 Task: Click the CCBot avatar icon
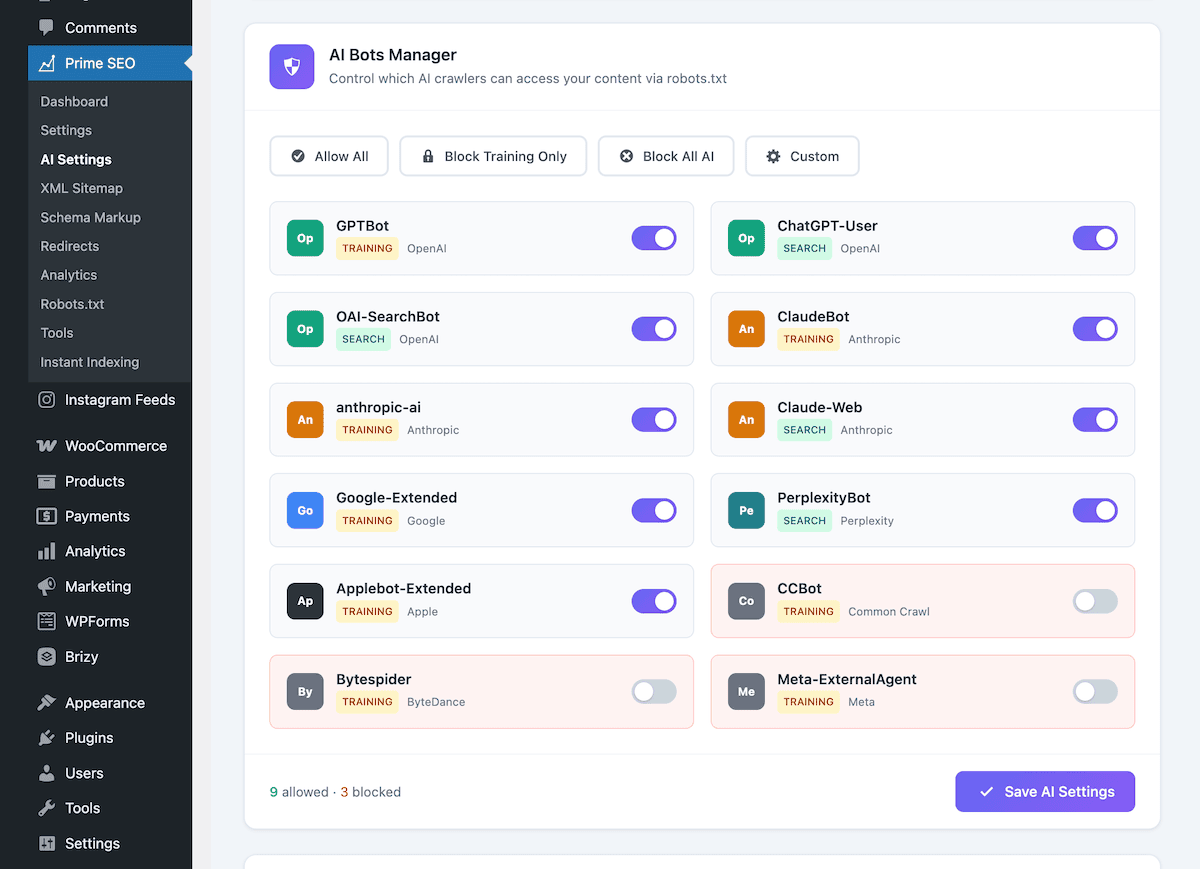pos(746,601)
